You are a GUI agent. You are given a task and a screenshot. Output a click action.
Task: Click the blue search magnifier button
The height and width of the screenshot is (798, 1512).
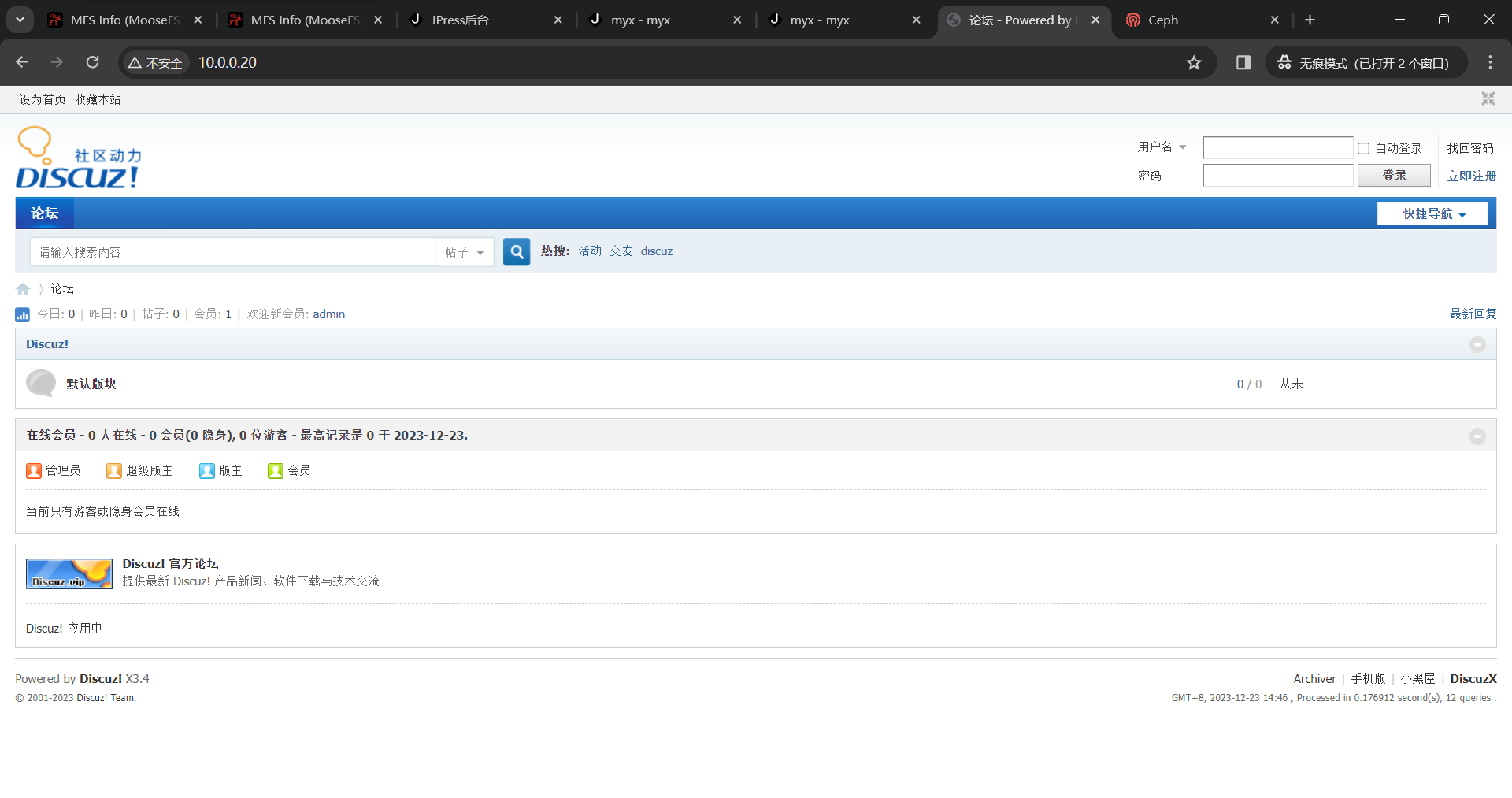[517, 252]
